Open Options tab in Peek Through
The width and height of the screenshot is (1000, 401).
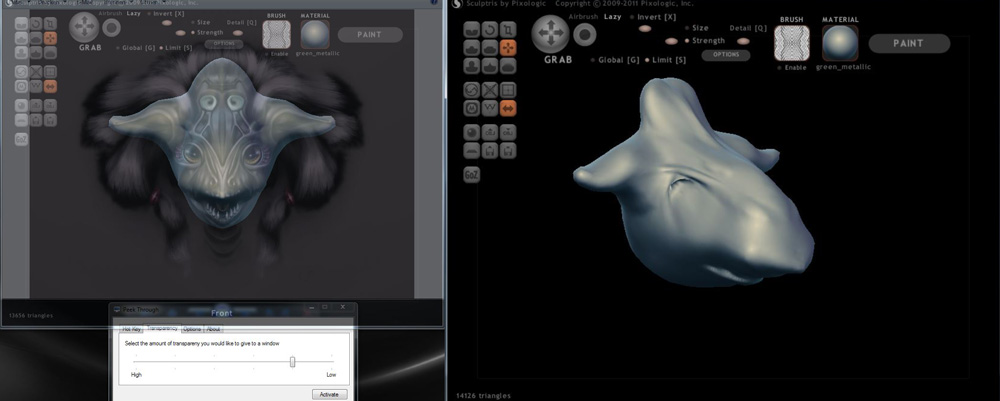[192, 329]
